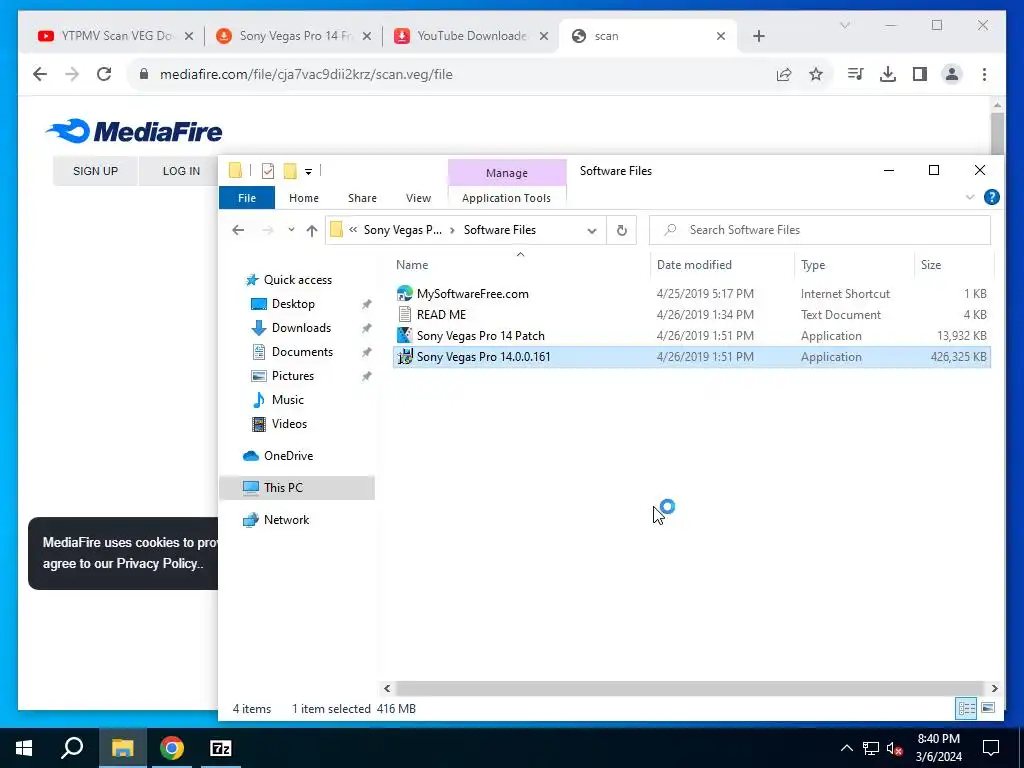Viewport: 1024px width, 768px height.
Task: Switch to YouTube Downloader tab
Action: coord(471,36)
